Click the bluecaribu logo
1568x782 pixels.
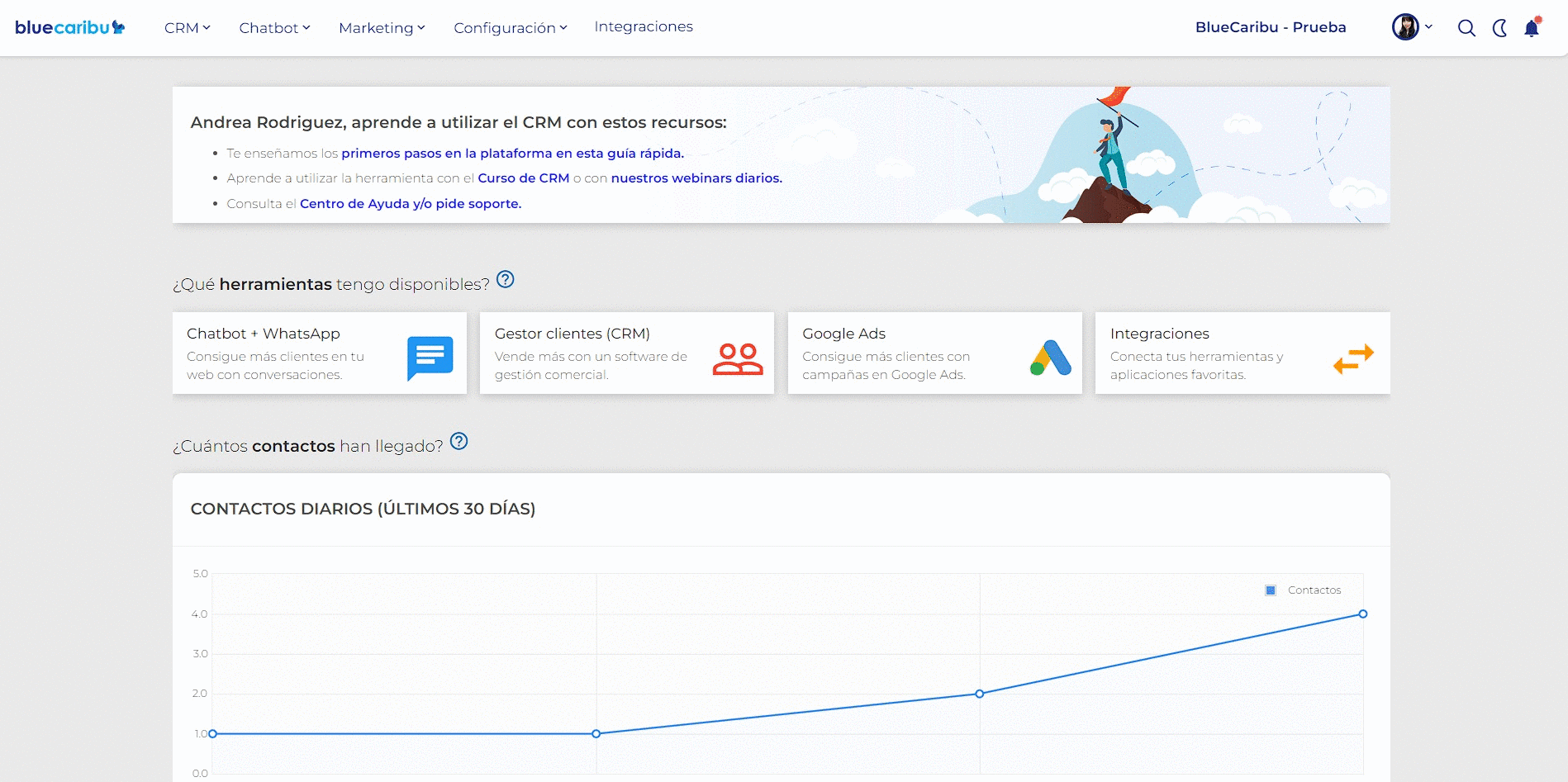70,27
